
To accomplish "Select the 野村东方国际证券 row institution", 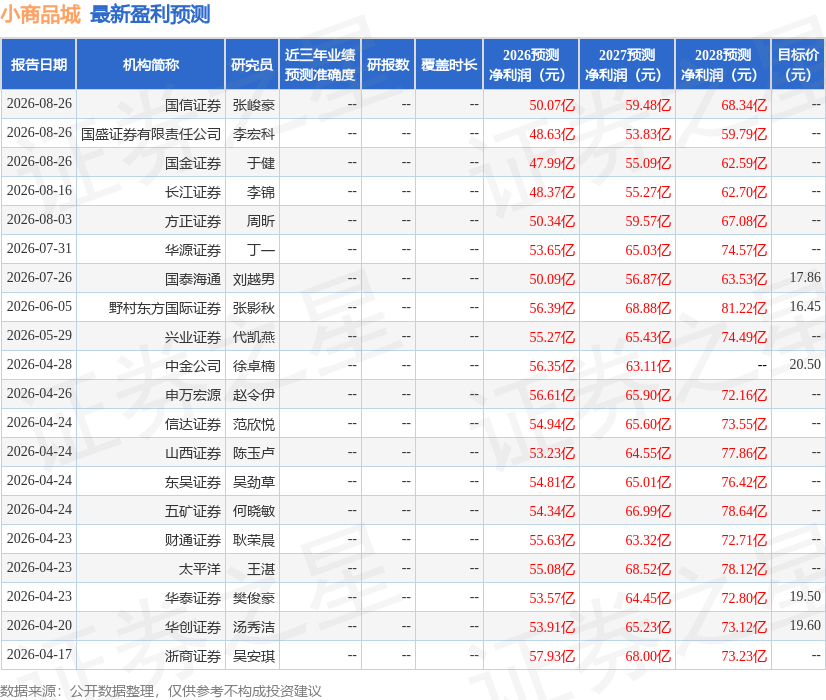I will click(165, 308).
